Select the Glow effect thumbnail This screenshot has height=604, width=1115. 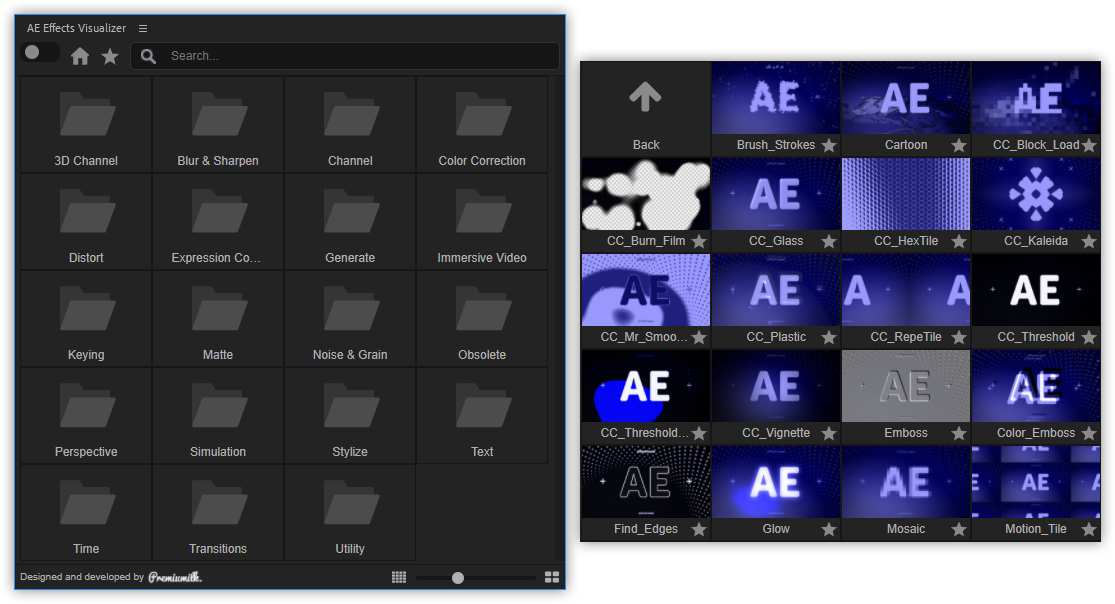[776, 482]
